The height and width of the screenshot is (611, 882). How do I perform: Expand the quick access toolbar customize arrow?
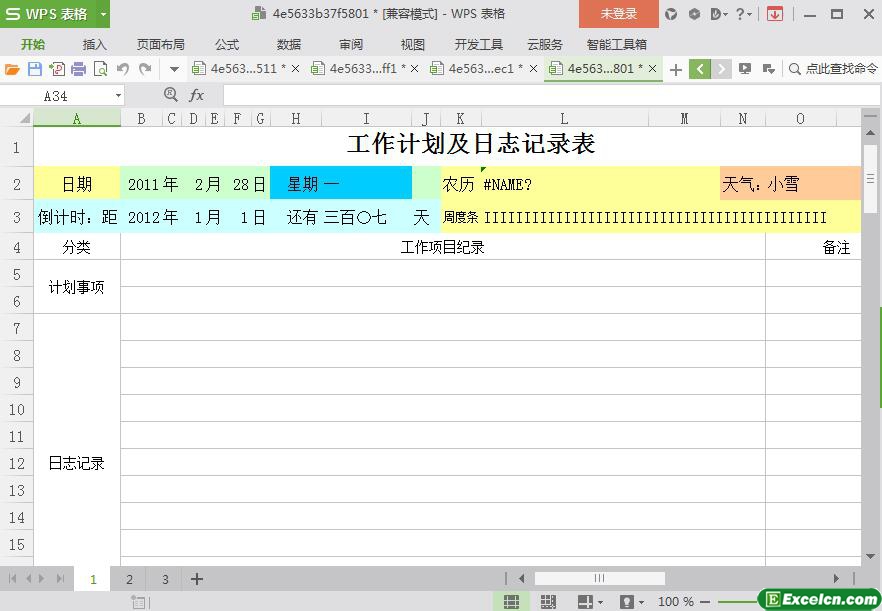coord(174,69)
